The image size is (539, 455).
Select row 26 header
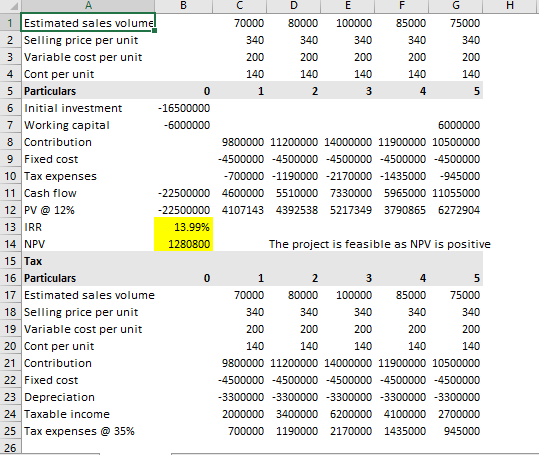pyautogui.click(x=10, y=447)
